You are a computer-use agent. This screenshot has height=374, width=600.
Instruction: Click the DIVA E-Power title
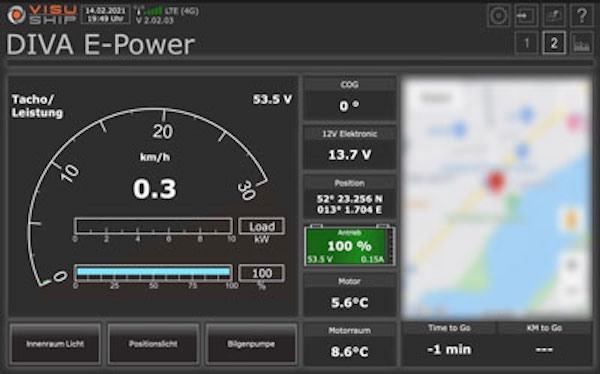pos(100,45)
